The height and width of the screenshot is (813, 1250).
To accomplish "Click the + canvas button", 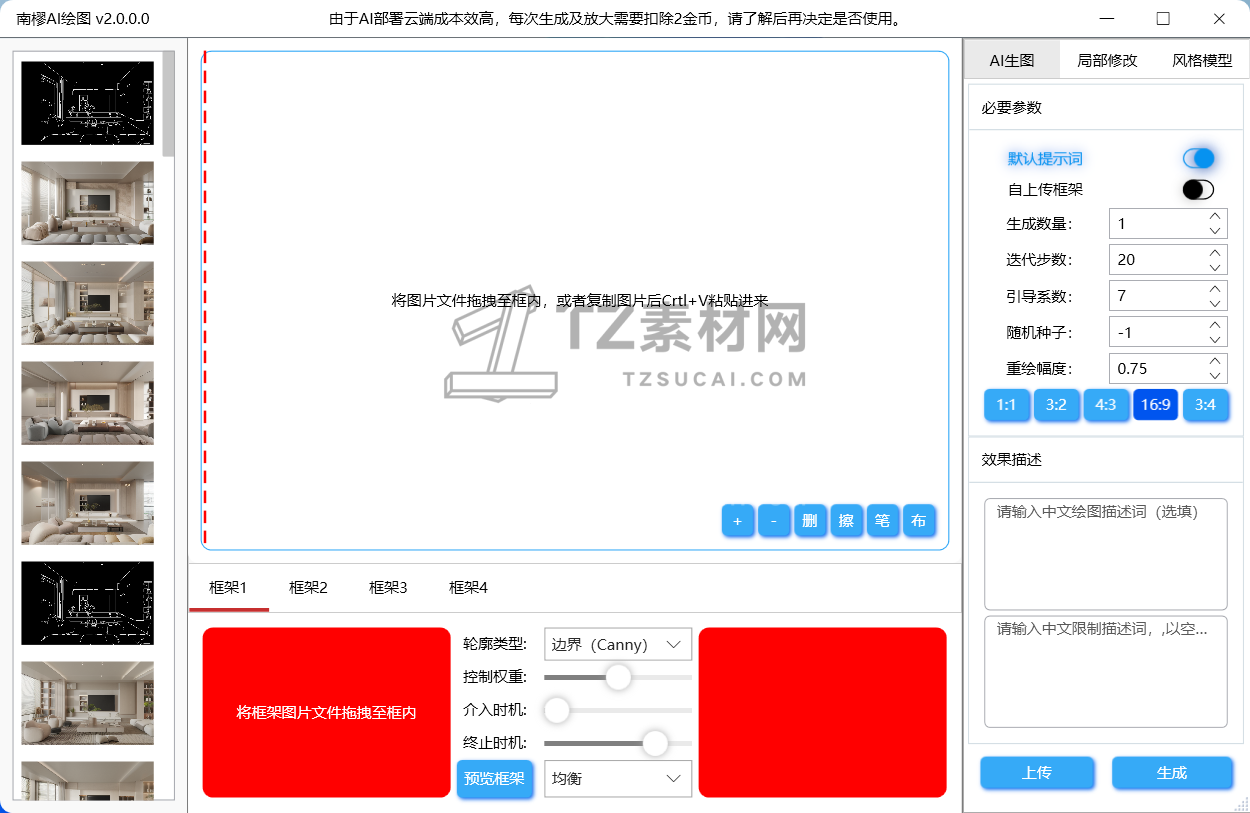I will (x=738, y=521).
